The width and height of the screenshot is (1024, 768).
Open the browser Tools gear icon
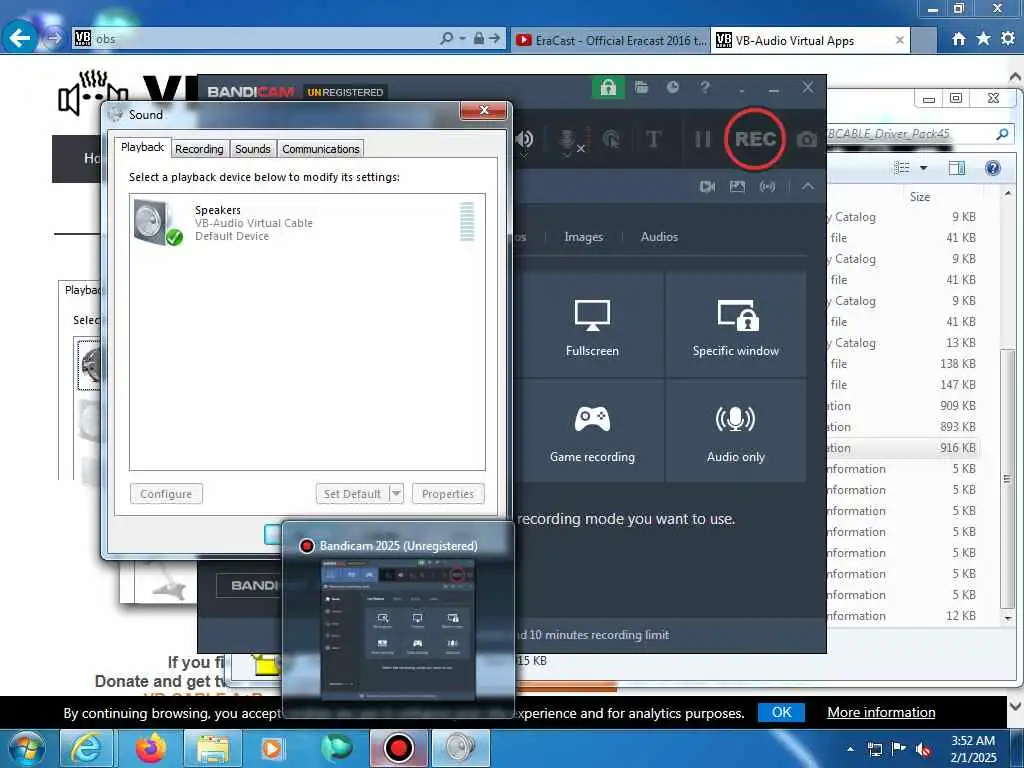pyautogui.click(x=1008, y=39)
